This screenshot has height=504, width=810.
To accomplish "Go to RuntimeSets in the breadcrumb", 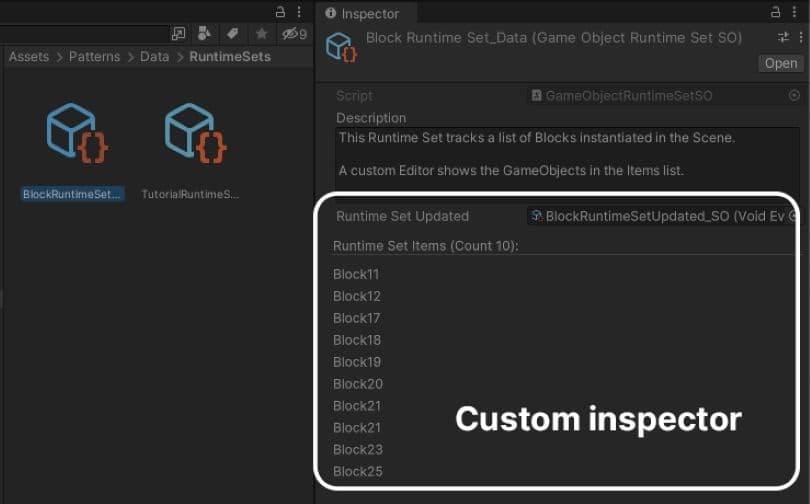I will point(230,56).
